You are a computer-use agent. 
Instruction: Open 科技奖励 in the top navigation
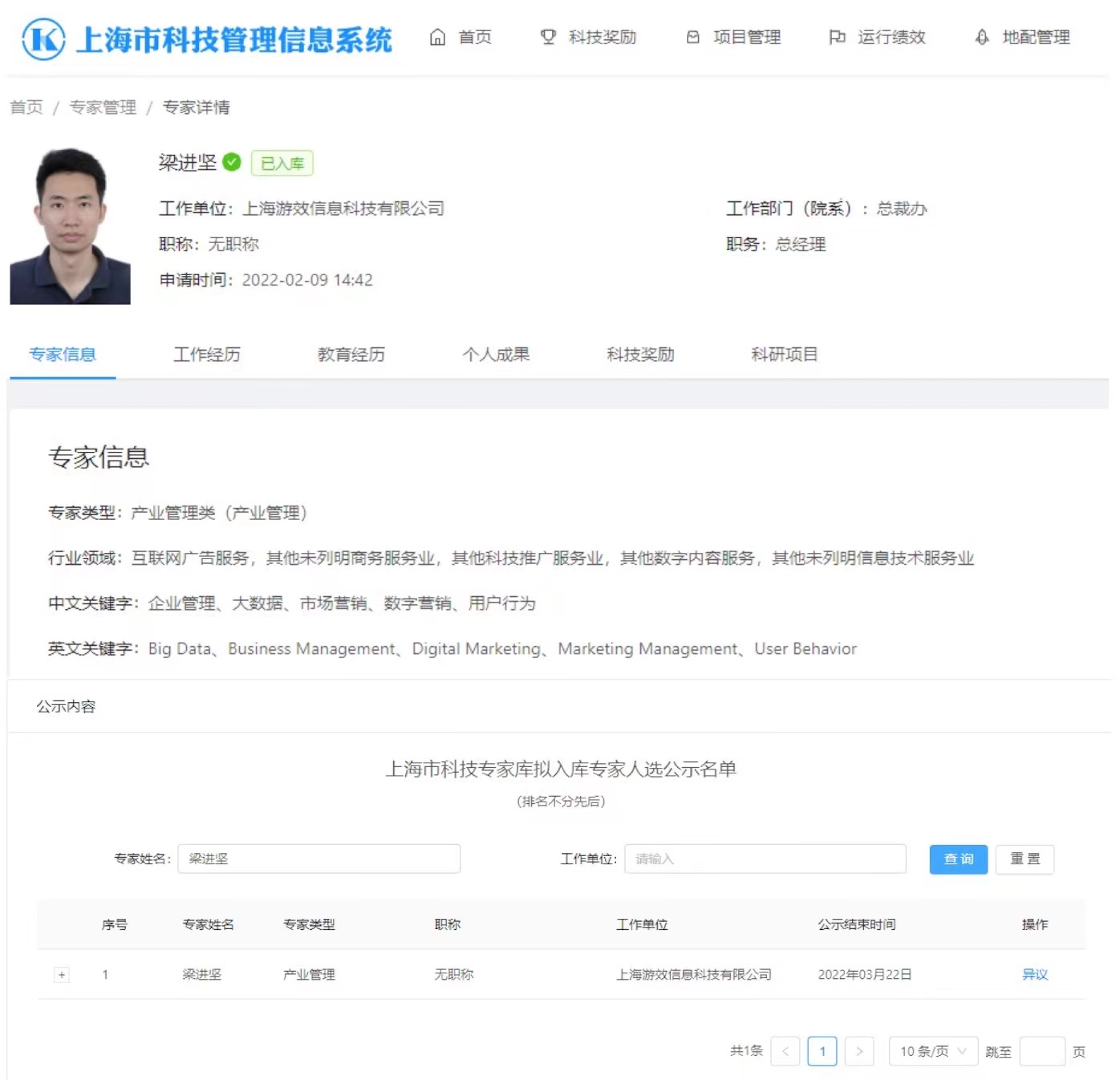(x=602, y=38)
